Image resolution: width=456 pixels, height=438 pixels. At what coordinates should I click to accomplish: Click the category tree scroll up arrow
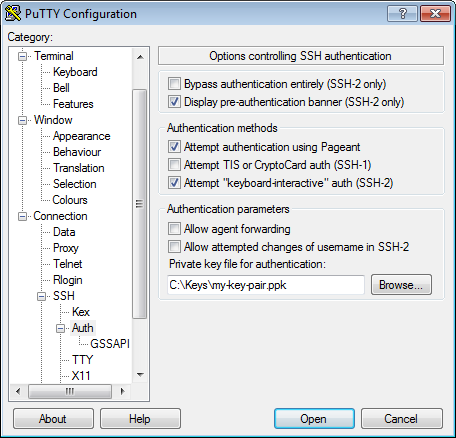tap(140, 57)
